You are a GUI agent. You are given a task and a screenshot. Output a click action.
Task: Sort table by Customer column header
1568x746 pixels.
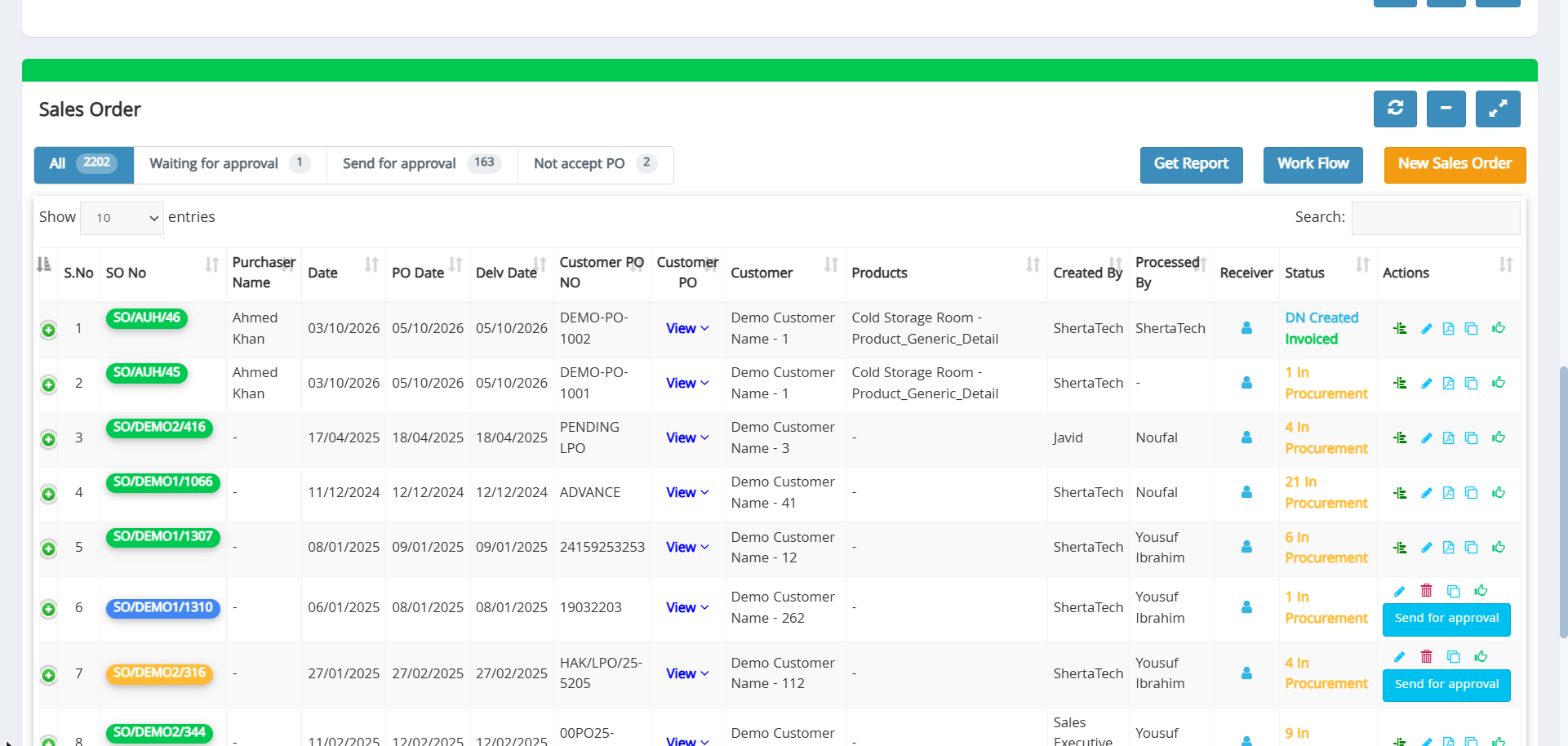(x=785, y=273)
